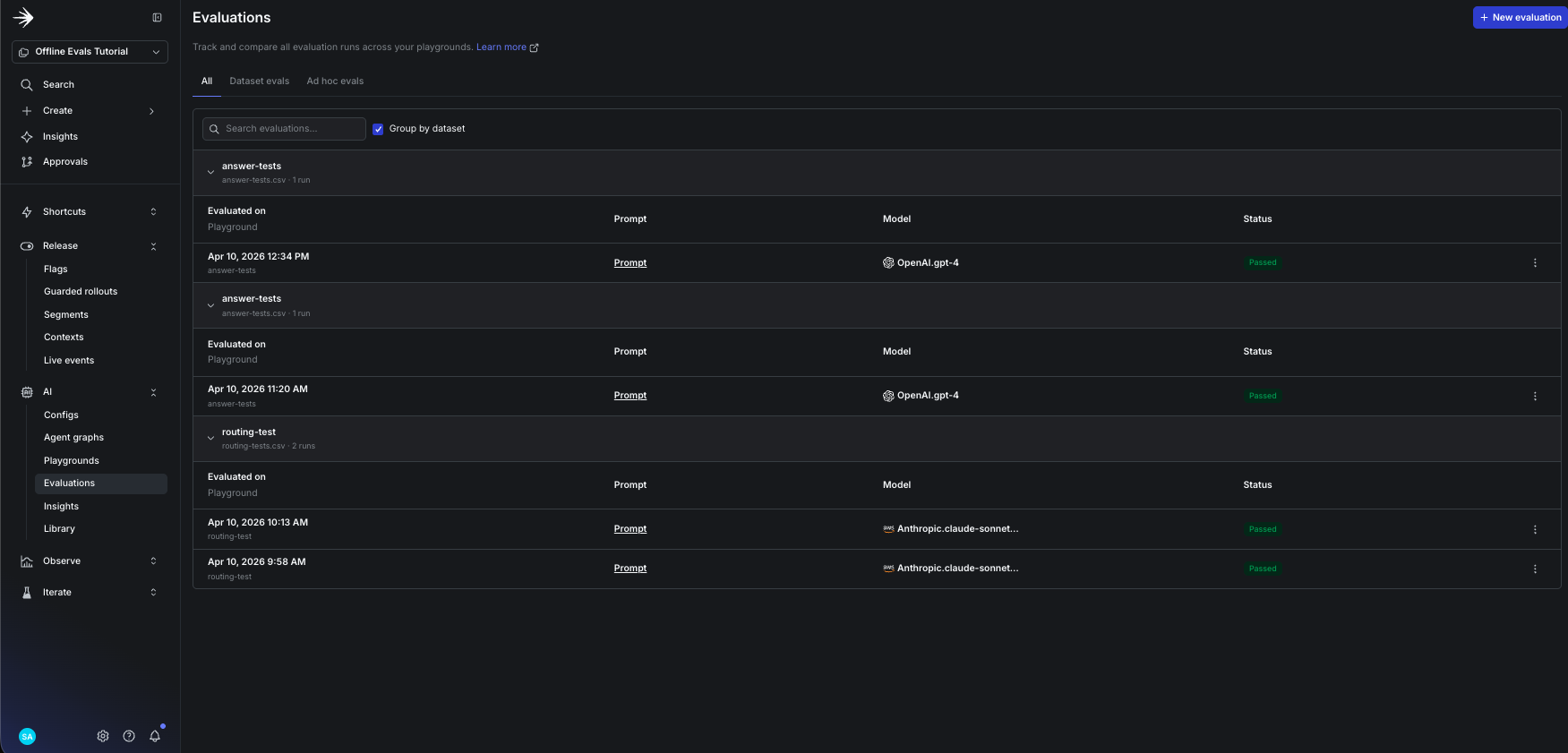Click the Shortcuts lightning bolt icon
This screenshot has width=1568, height=753.
[27, 212]
